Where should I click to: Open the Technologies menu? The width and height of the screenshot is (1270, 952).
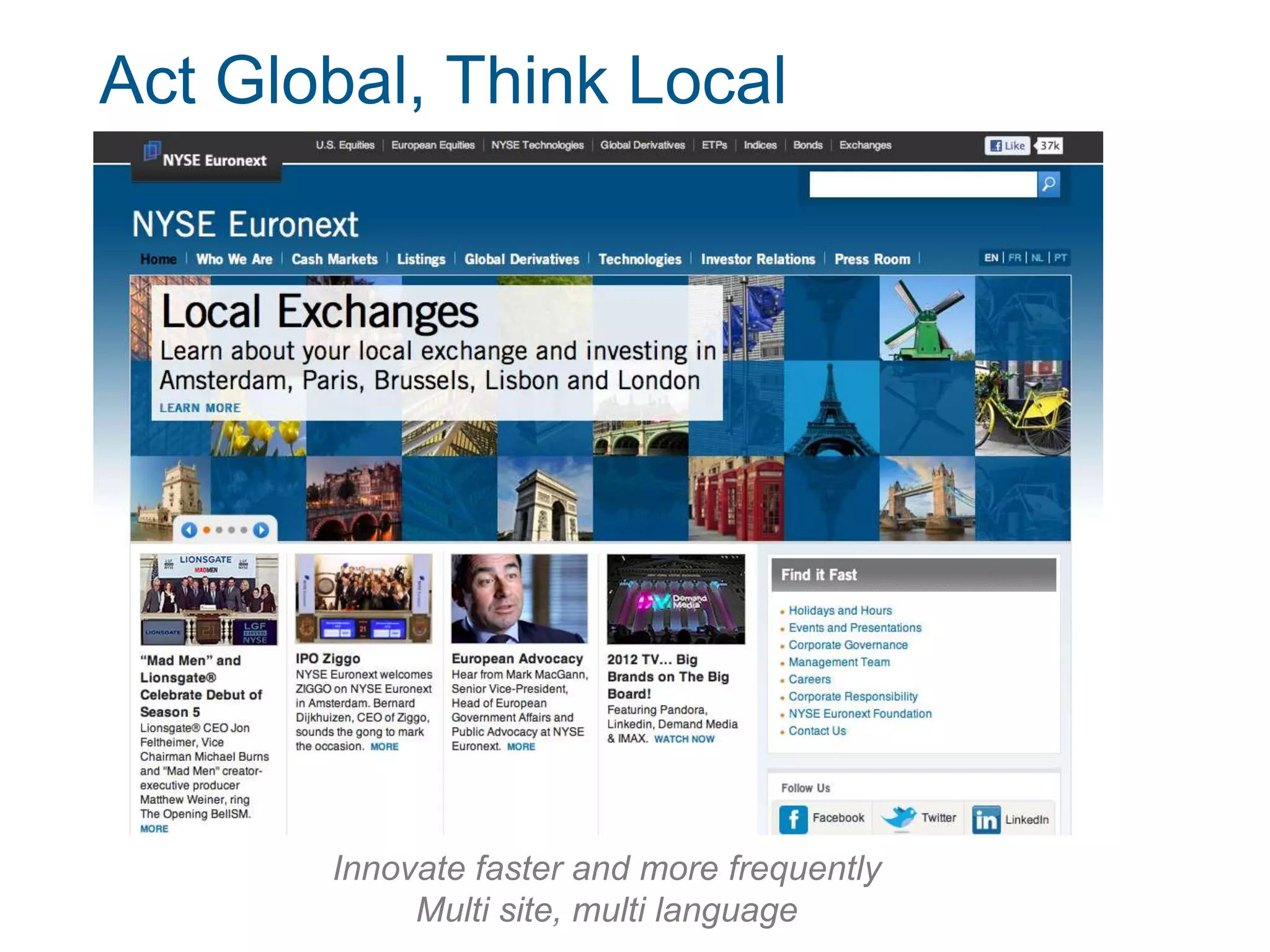(640, 259)
